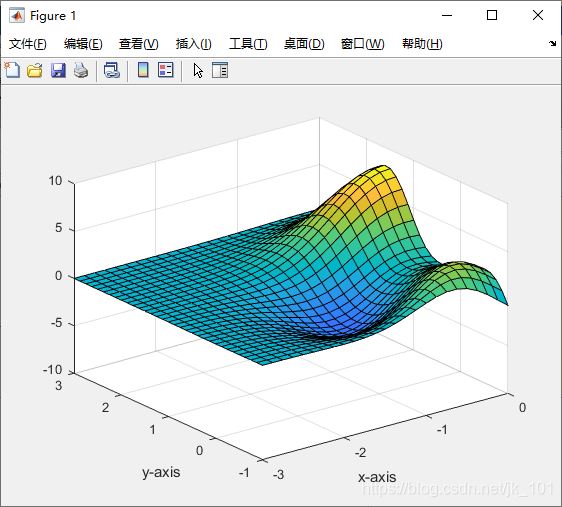Dock the figure with the small arrow icon
The width and height of the screenshot is (562, 507).
tap(552, 44)
